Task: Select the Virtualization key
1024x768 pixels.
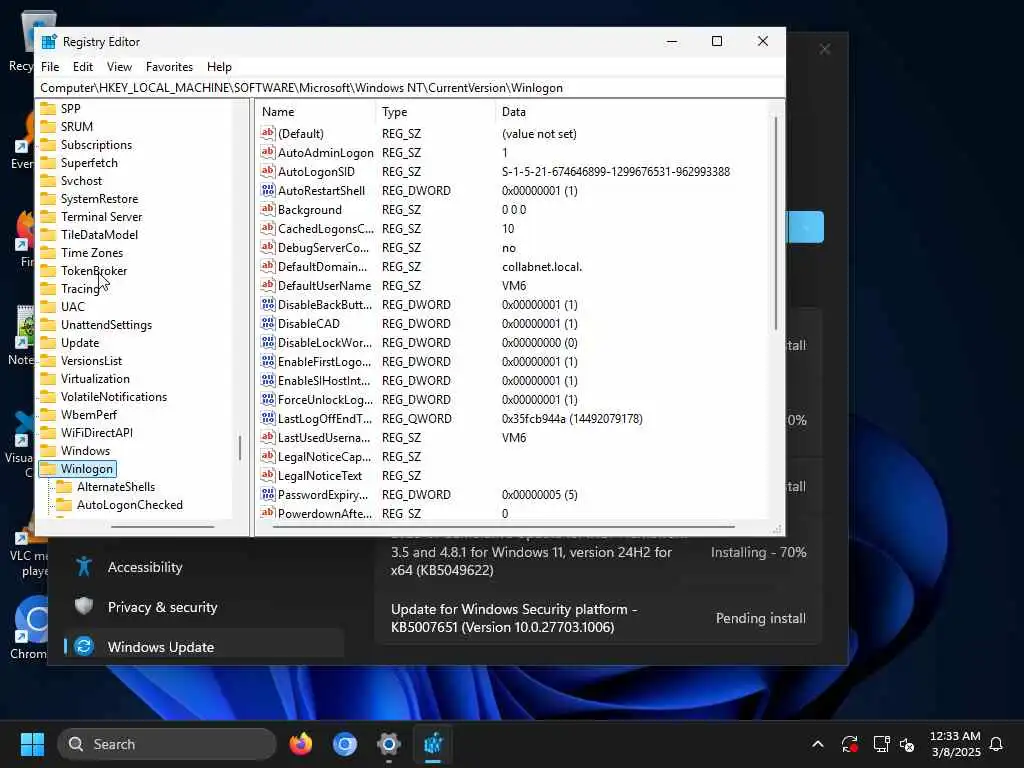Action: (x=95, y=379)
